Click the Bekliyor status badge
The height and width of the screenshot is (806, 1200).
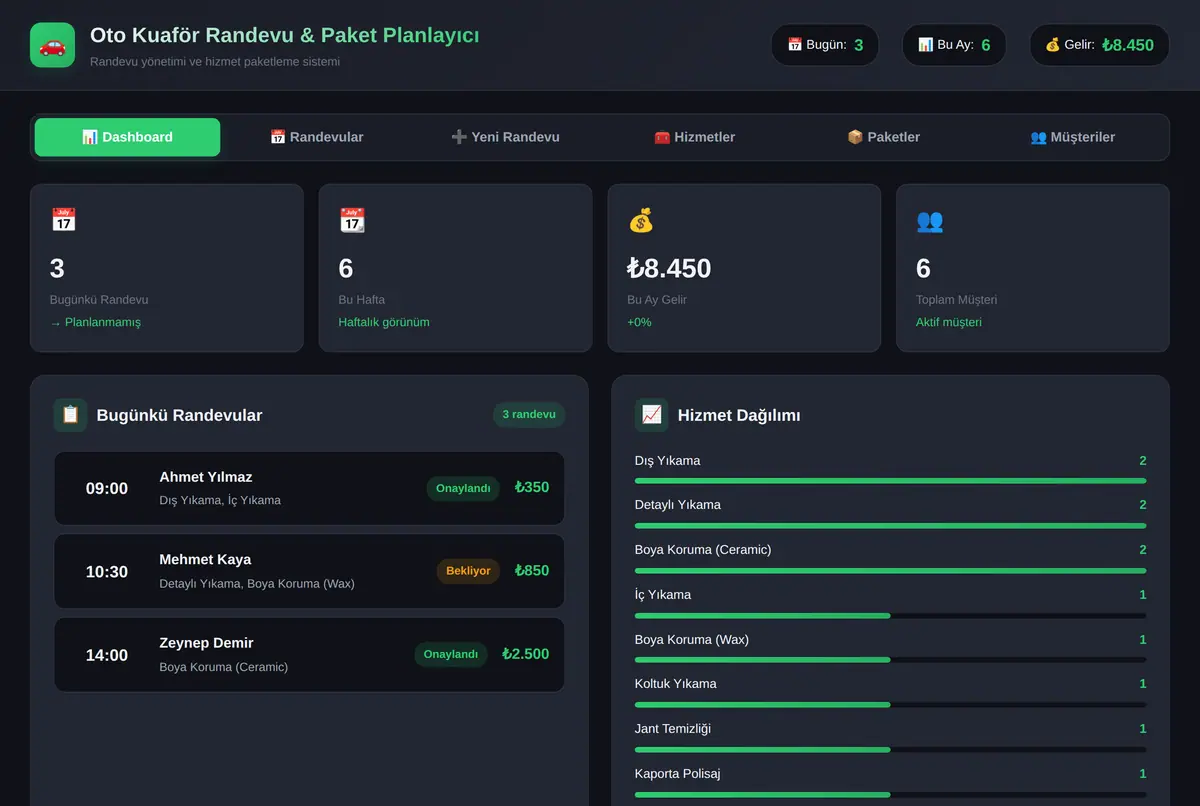(468, 571)
